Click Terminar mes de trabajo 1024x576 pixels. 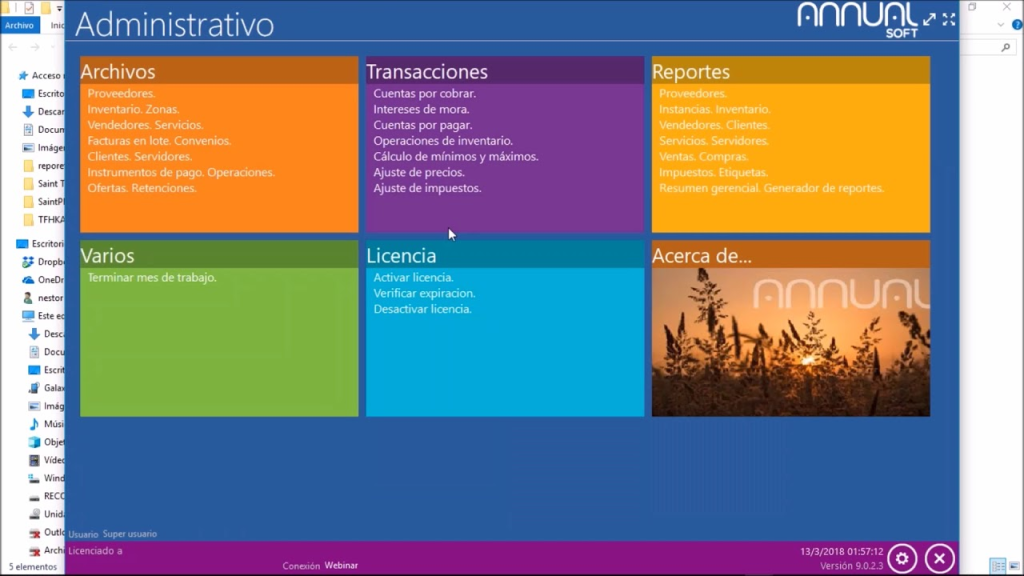152,278
